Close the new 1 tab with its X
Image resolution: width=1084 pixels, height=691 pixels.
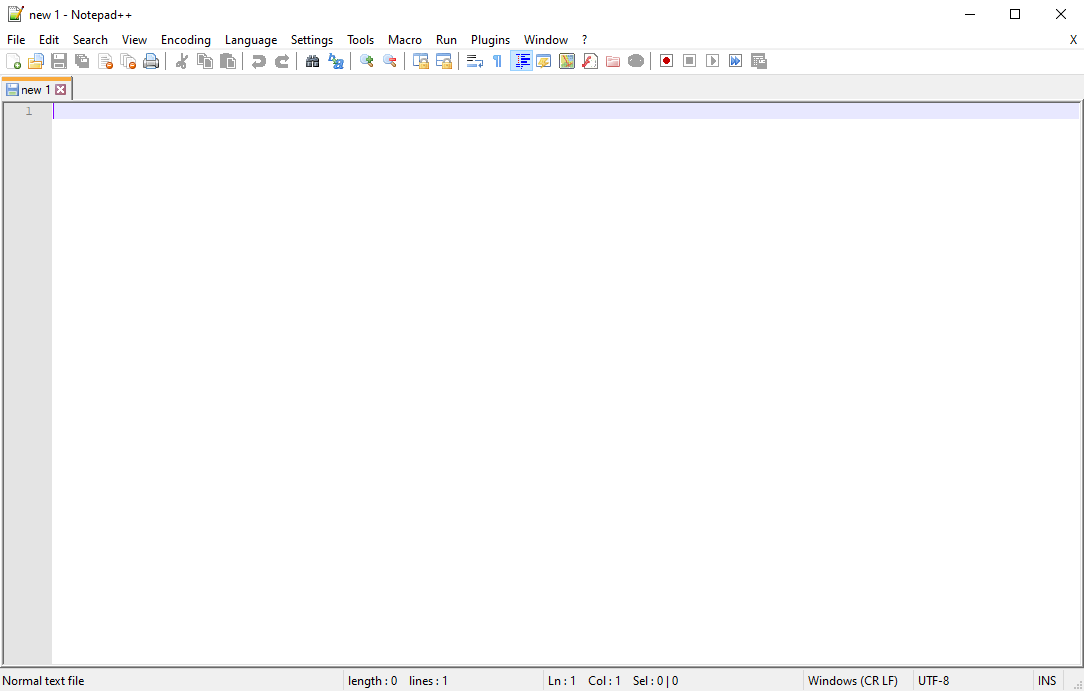click(61, 90)
